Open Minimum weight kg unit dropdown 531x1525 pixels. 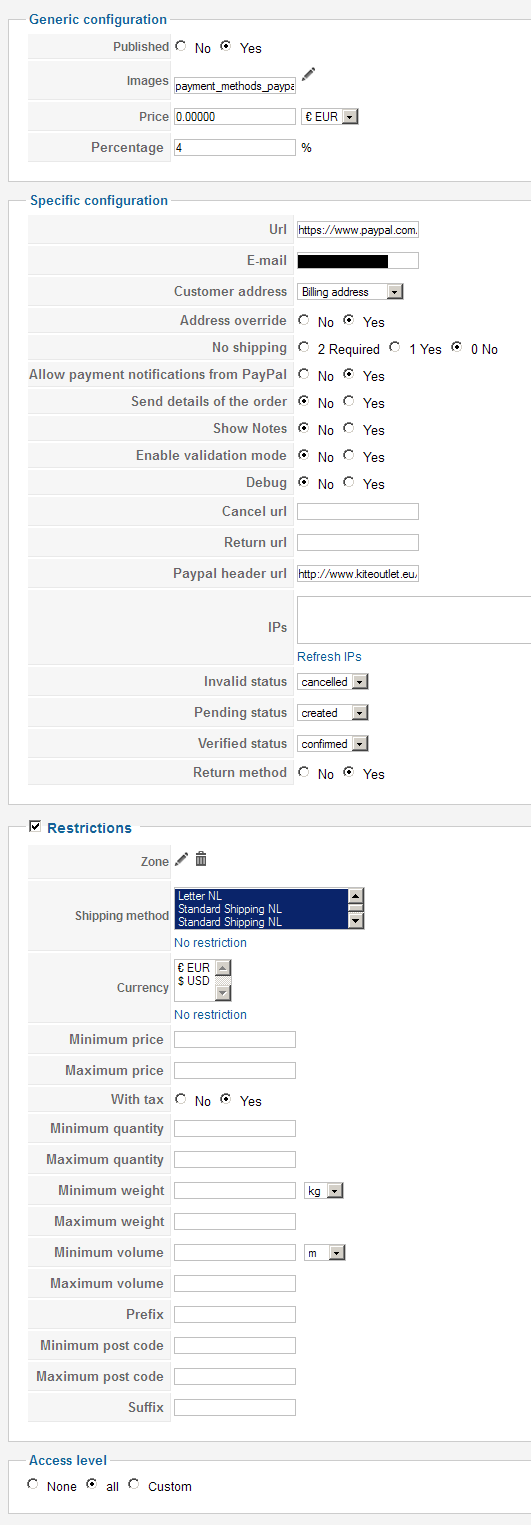click(x=322, y=1190)
